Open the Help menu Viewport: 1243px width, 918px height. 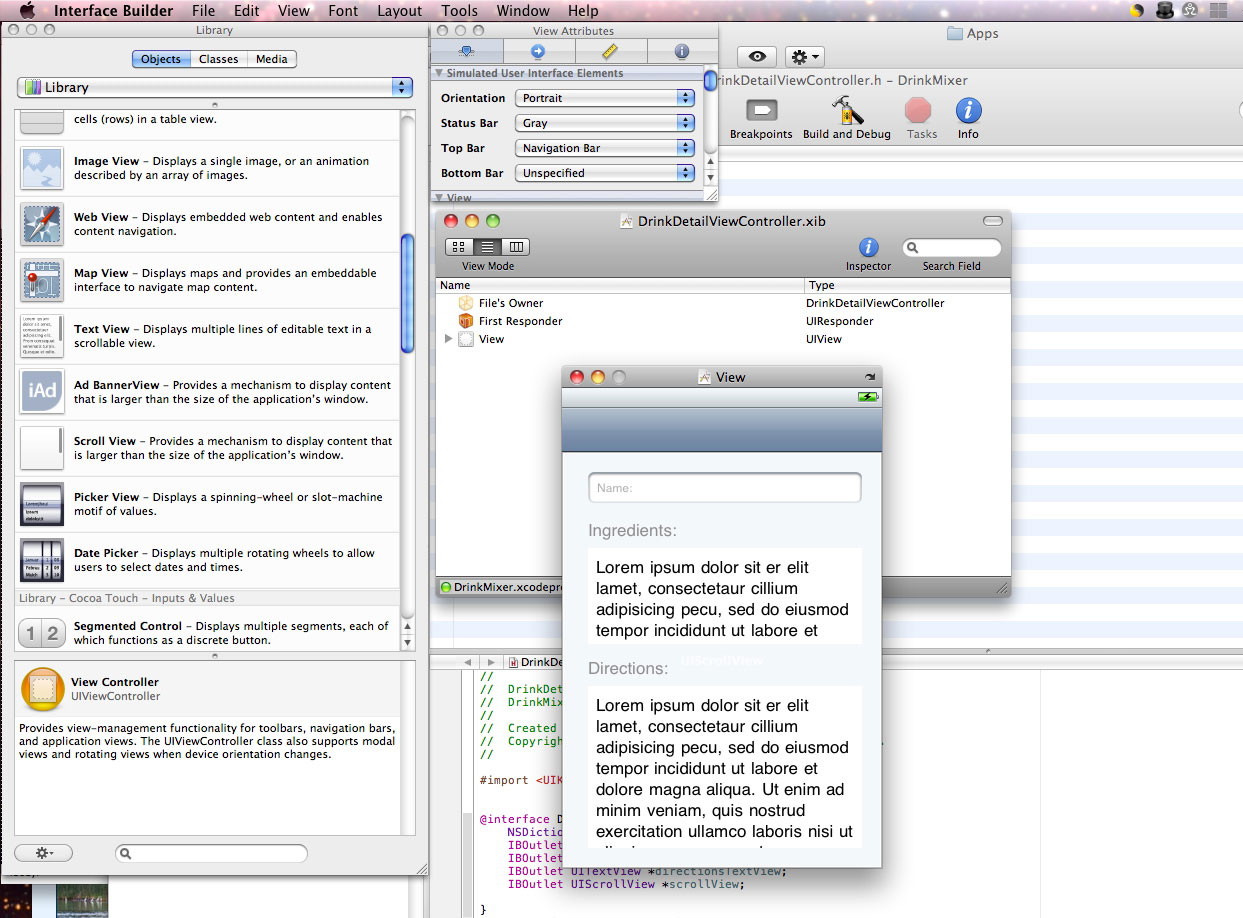(x=583, y=11)
